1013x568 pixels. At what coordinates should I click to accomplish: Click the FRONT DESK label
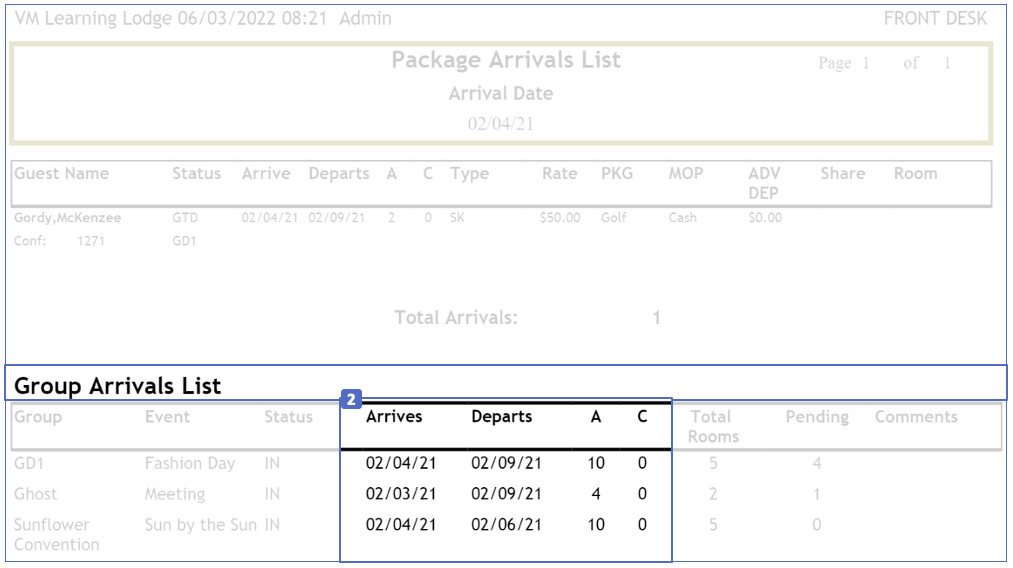935,18
